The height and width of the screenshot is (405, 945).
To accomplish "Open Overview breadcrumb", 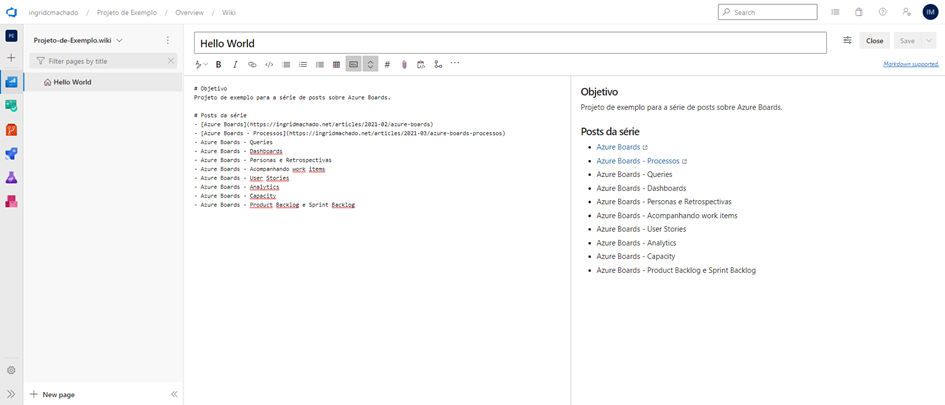I will 189,12.
